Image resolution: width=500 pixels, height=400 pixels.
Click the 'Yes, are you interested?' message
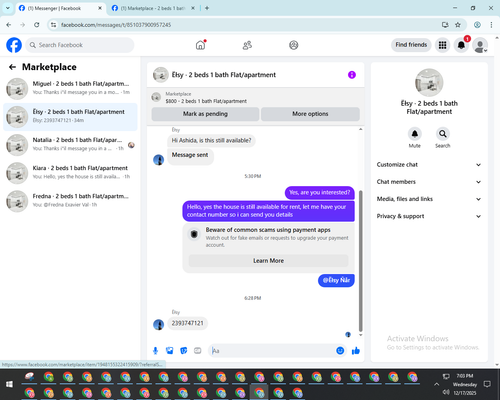[320, 193]
